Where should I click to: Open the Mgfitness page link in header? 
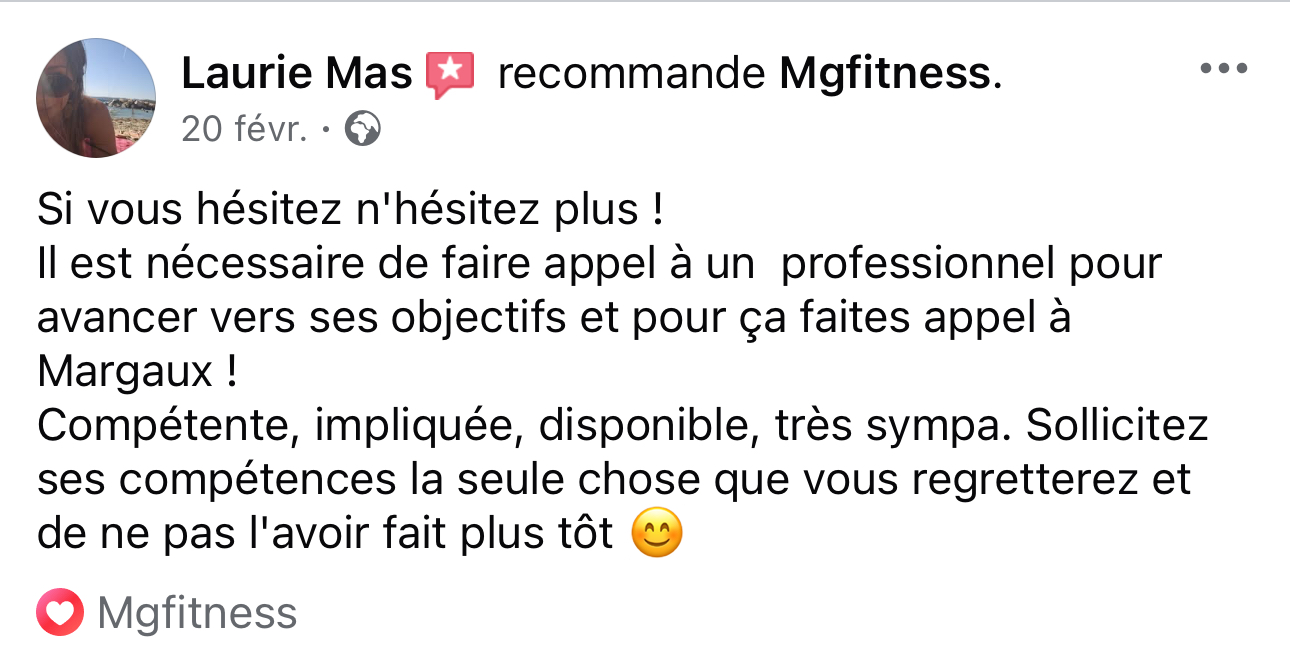coord(885,73)
